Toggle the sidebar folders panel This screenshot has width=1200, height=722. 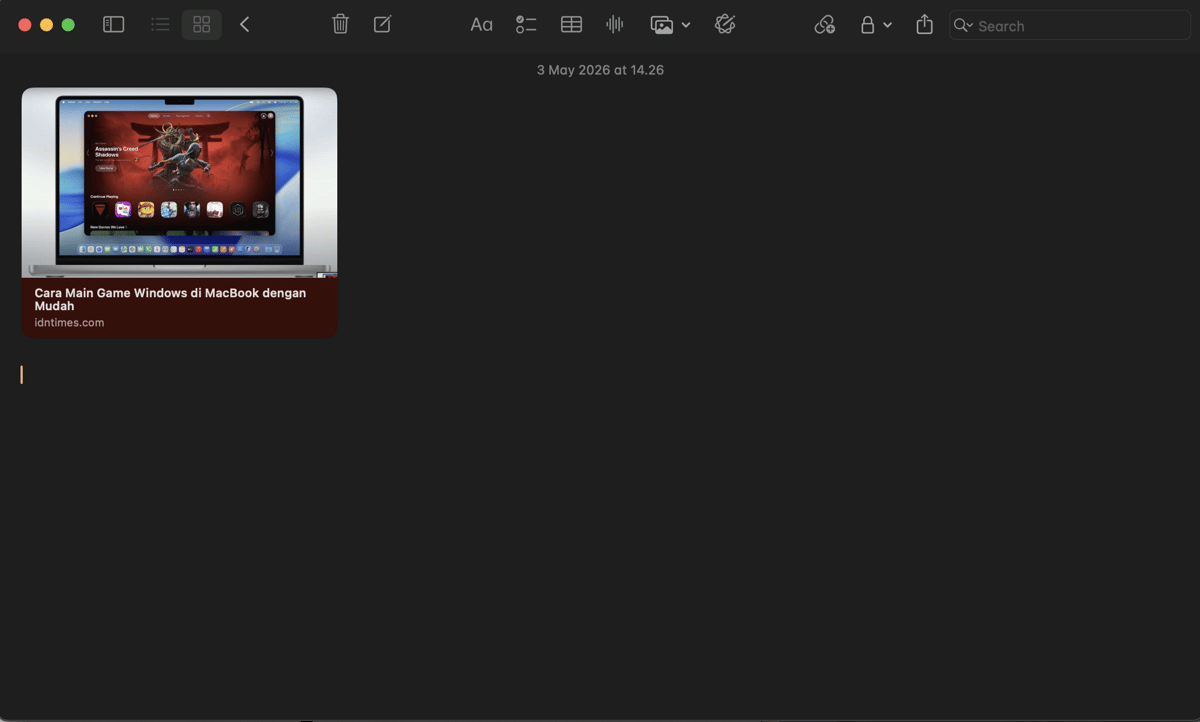pos(114,25)
